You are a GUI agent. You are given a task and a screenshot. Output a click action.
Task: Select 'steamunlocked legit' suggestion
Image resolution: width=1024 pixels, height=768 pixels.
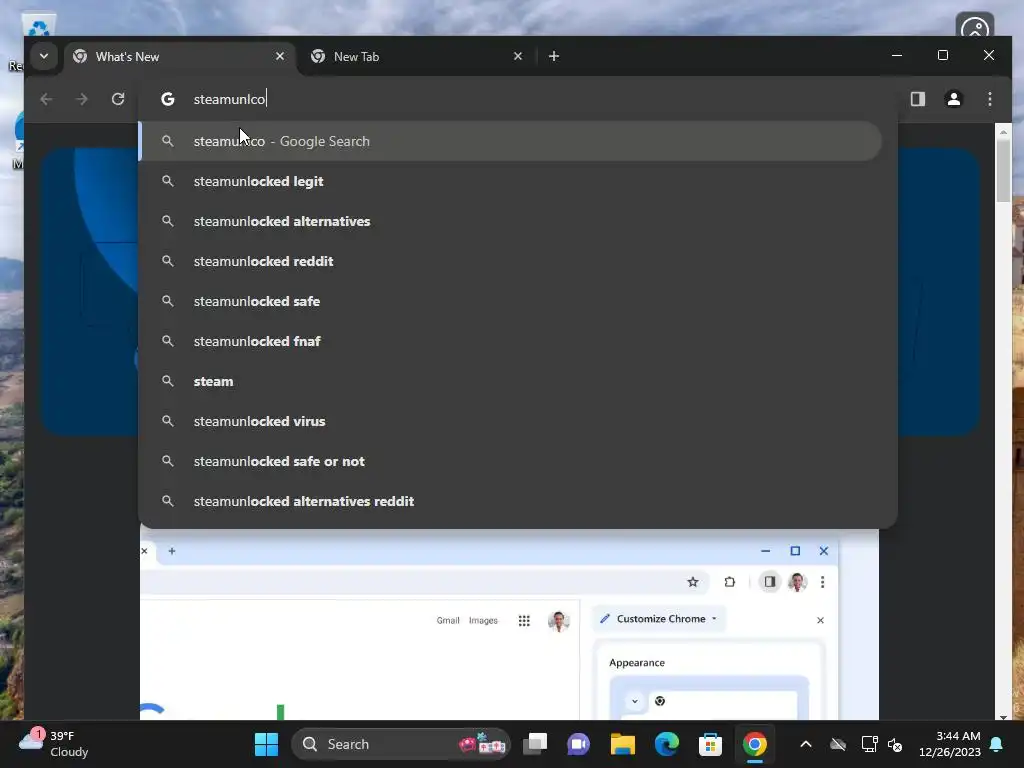pos(510,182)
